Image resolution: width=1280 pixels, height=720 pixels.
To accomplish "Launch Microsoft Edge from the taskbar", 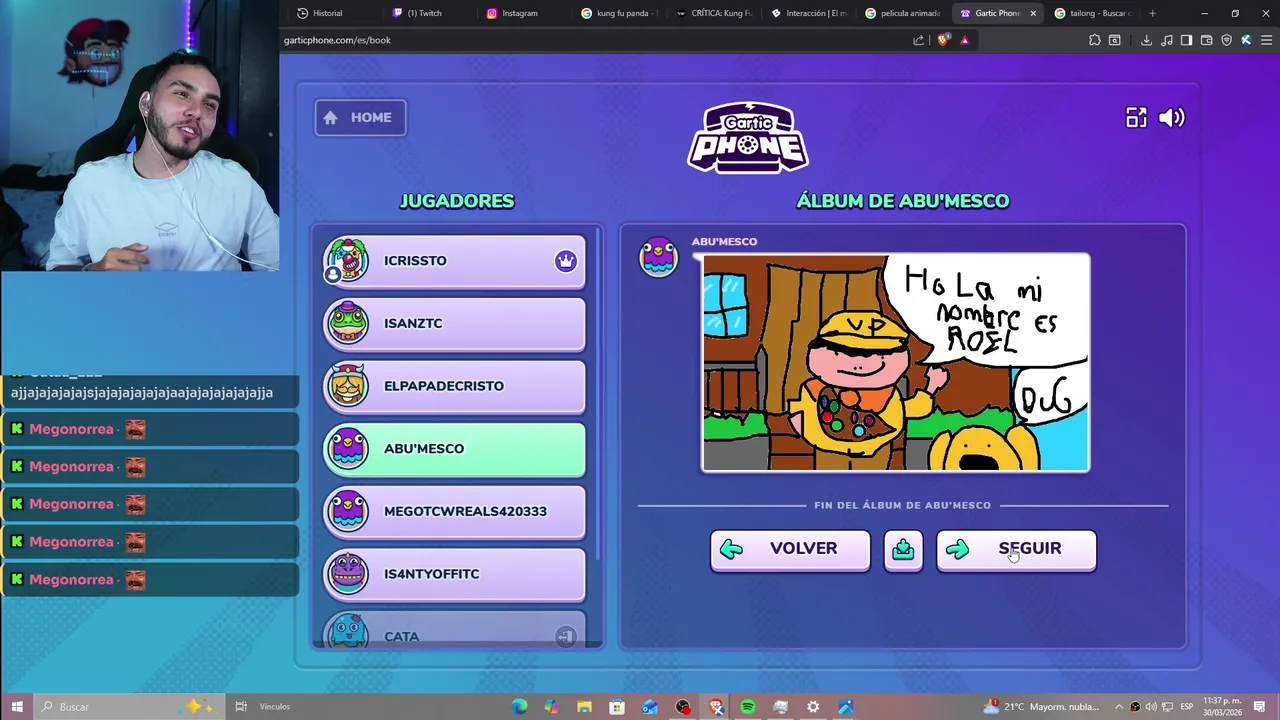I will click(x=519, y=707).
